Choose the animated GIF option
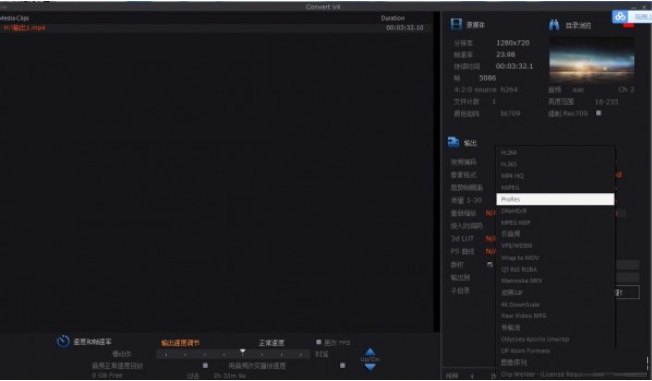This screenshot has height=381, width=652. tap(555, 292)
